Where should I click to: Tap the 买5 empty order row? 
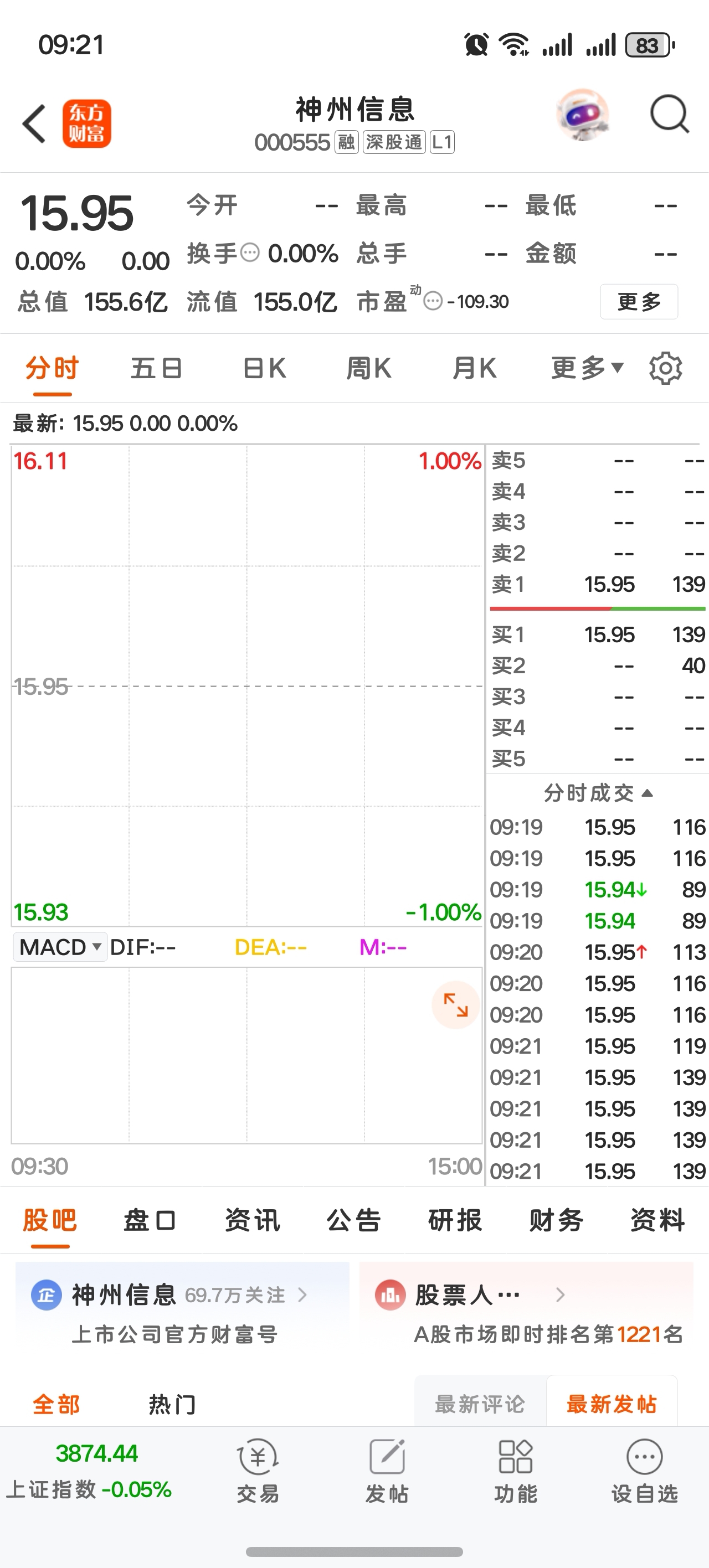[x=598, y=759]
